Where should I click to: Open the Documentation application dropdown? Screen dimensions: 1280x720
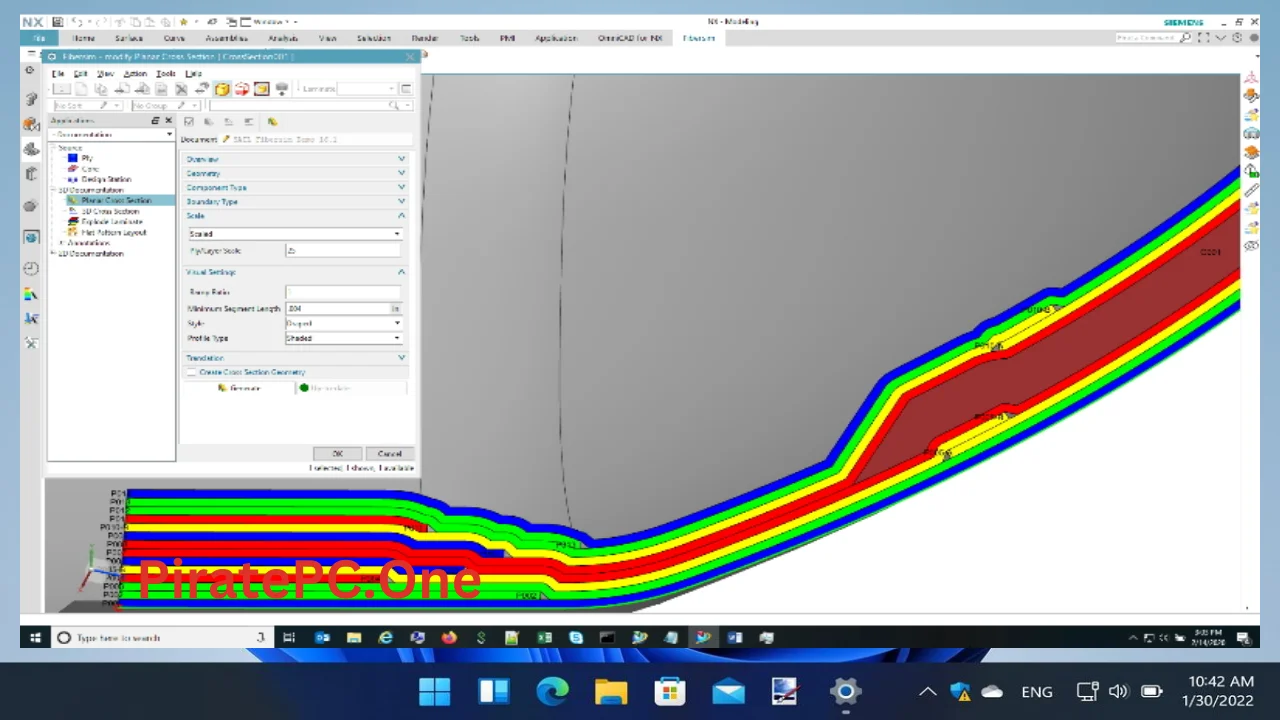[112, 134]
